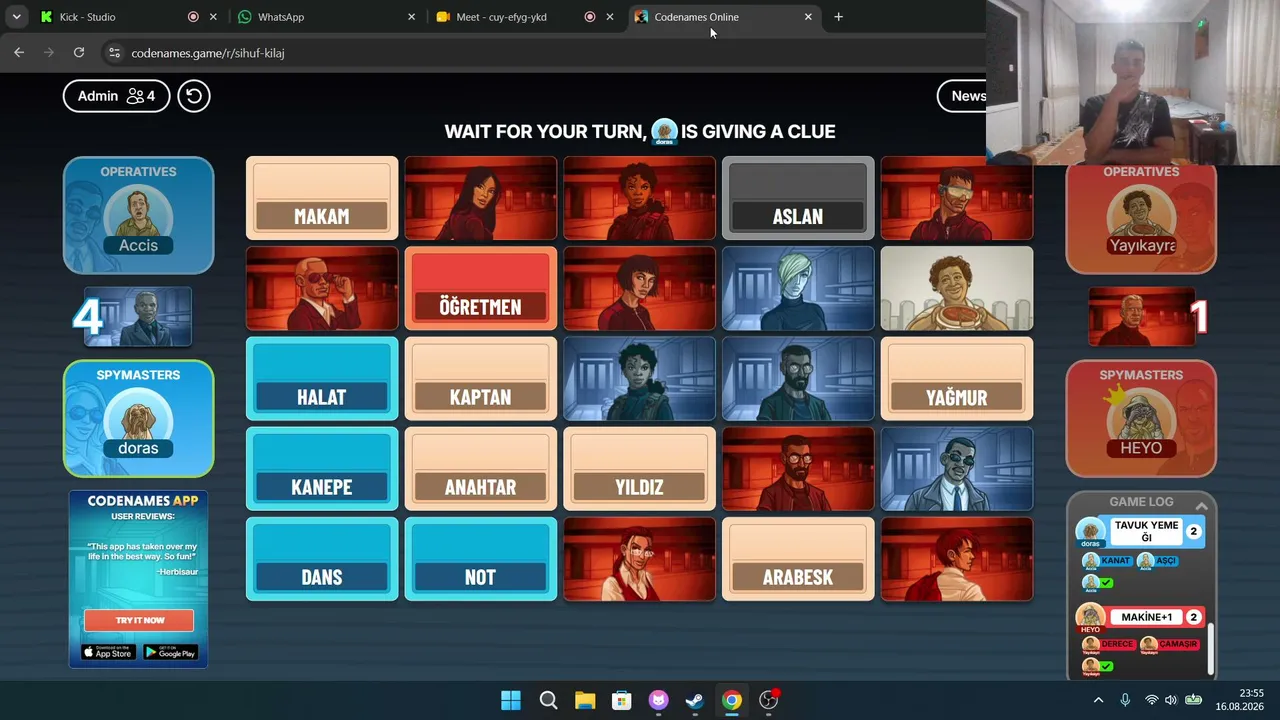
Task: Open OBS Studio from the taskbar
Action: (x=769, y=700)
